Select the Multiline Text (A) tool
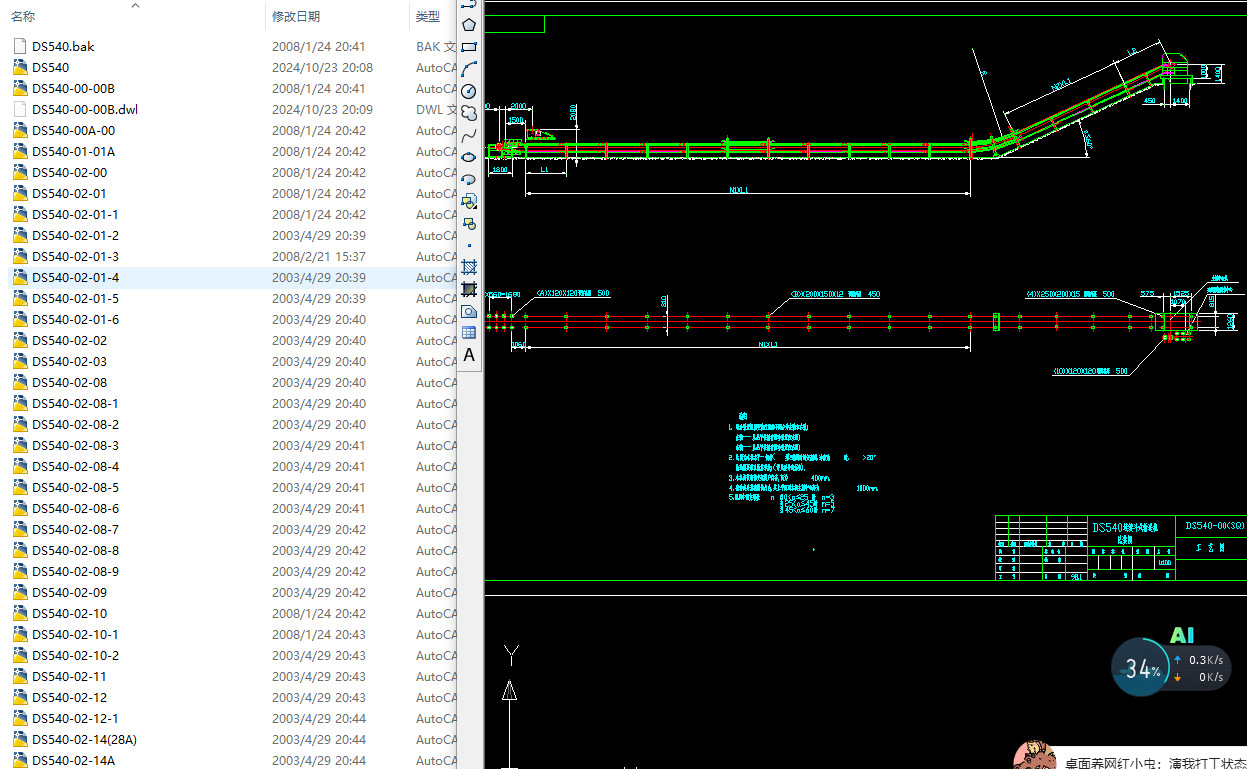1247x769 pixels. point(468,355)
